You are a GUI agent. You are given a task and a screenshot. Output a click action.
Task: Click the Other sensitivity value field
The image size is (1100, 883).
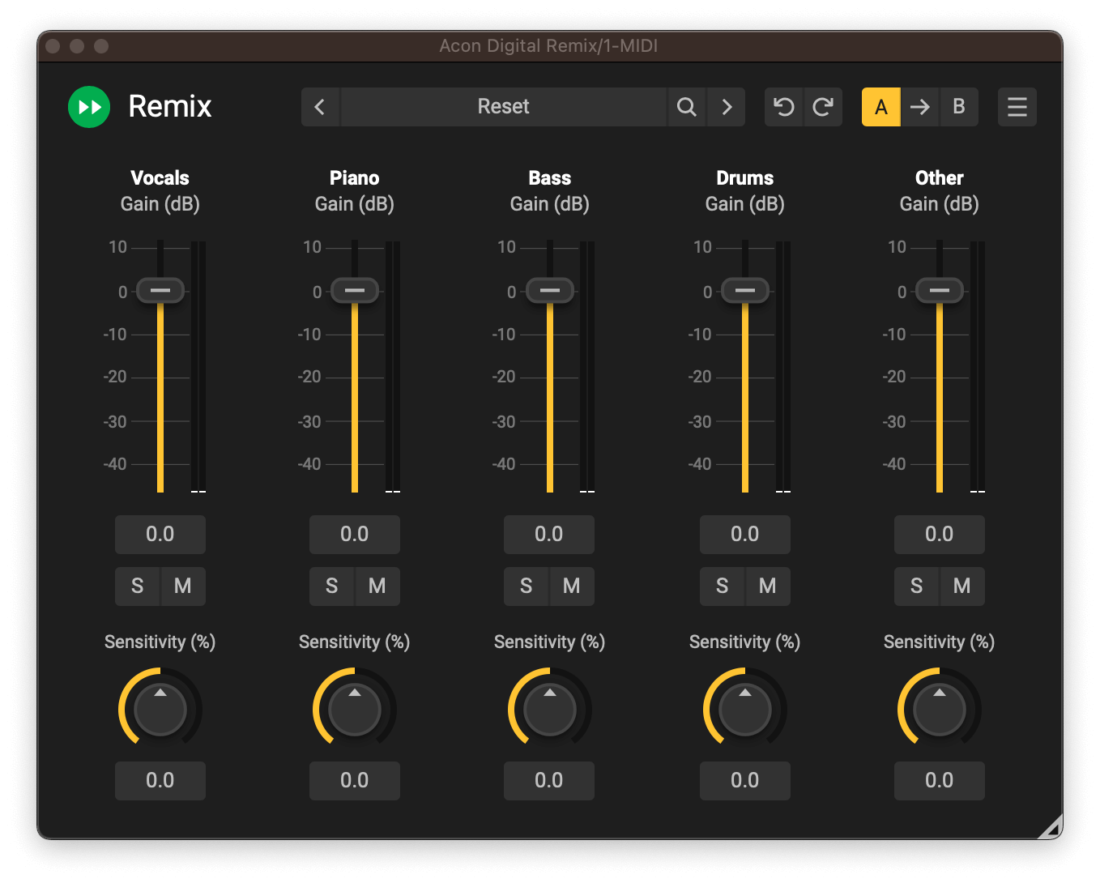pos(939,781)
